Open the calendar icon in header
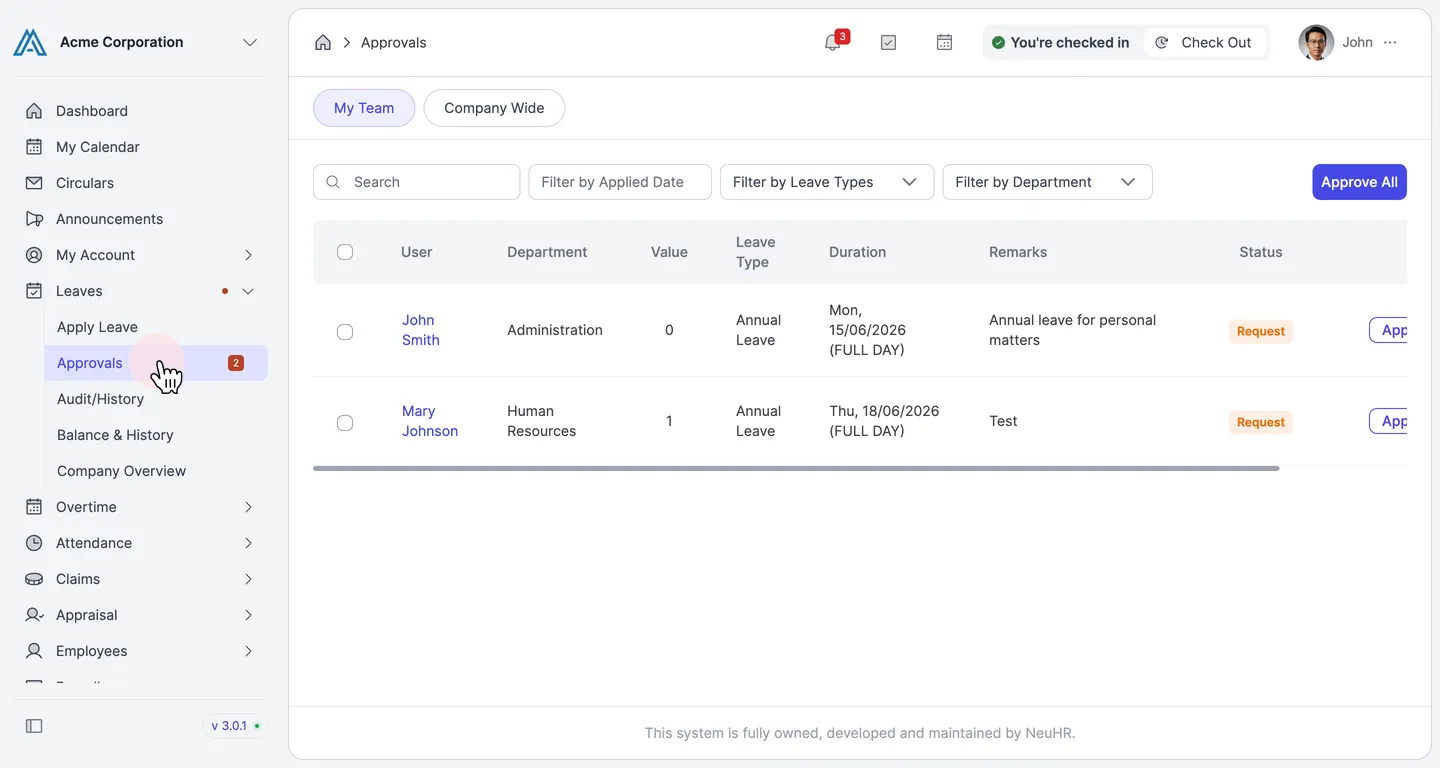The image size is (1440, 768). point(944,42)
